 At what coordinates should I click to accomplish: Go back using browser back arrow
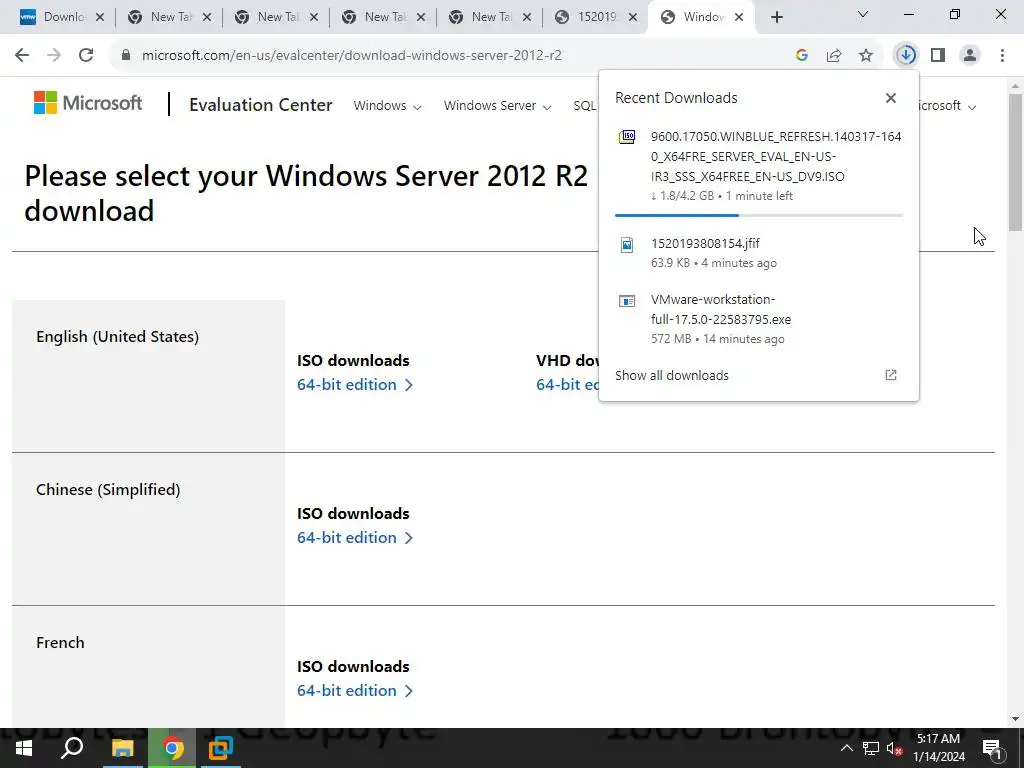(x=22, y=56)
